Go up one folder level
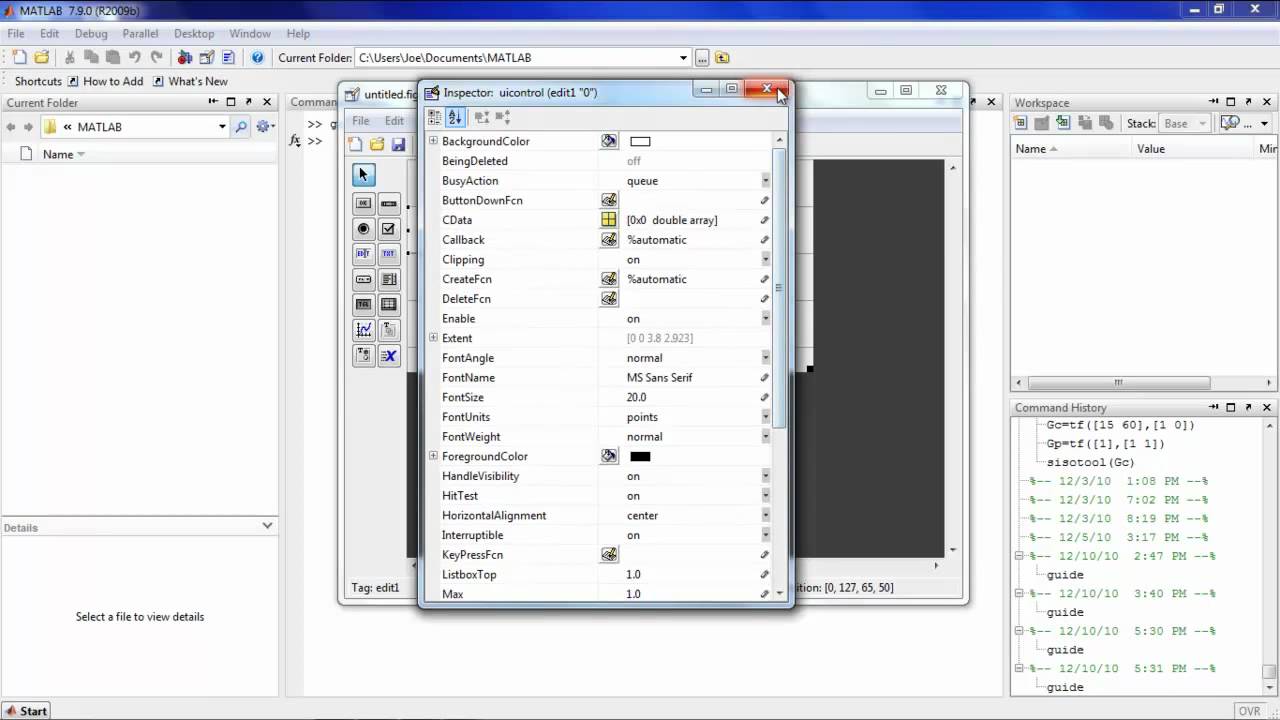This screenshot has width=1280, height=720. coord(722,58)
